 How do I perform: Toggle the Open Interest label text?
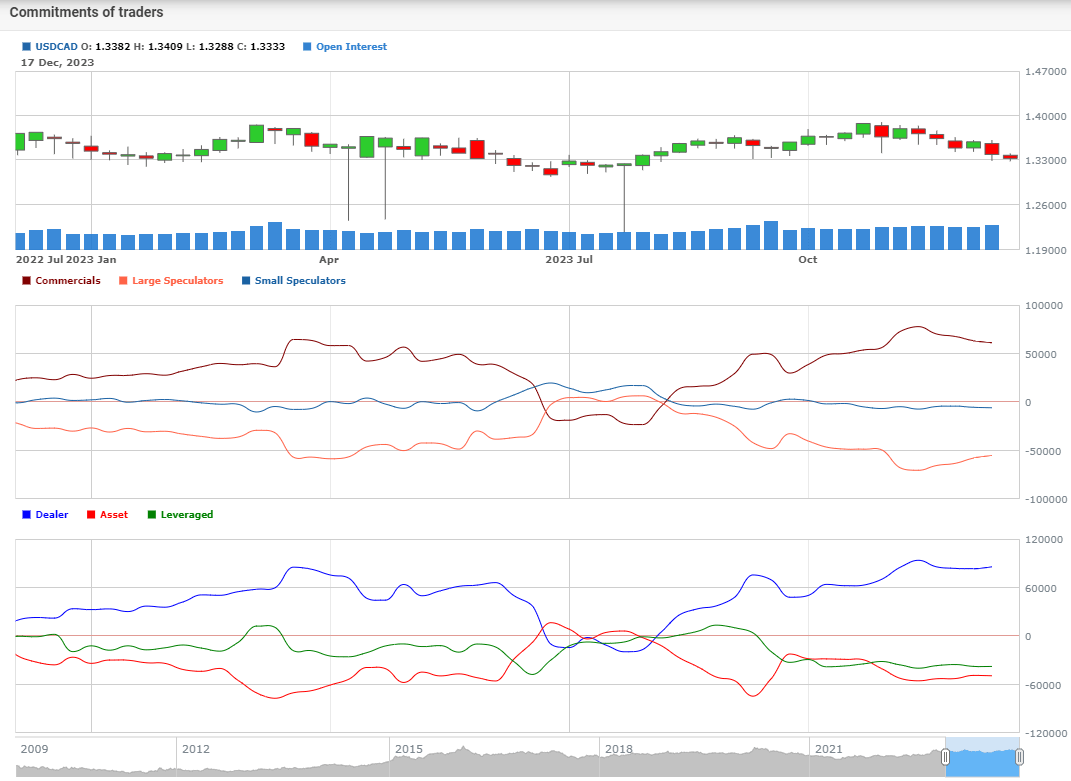pyautogui.click(x=351, y=47)
